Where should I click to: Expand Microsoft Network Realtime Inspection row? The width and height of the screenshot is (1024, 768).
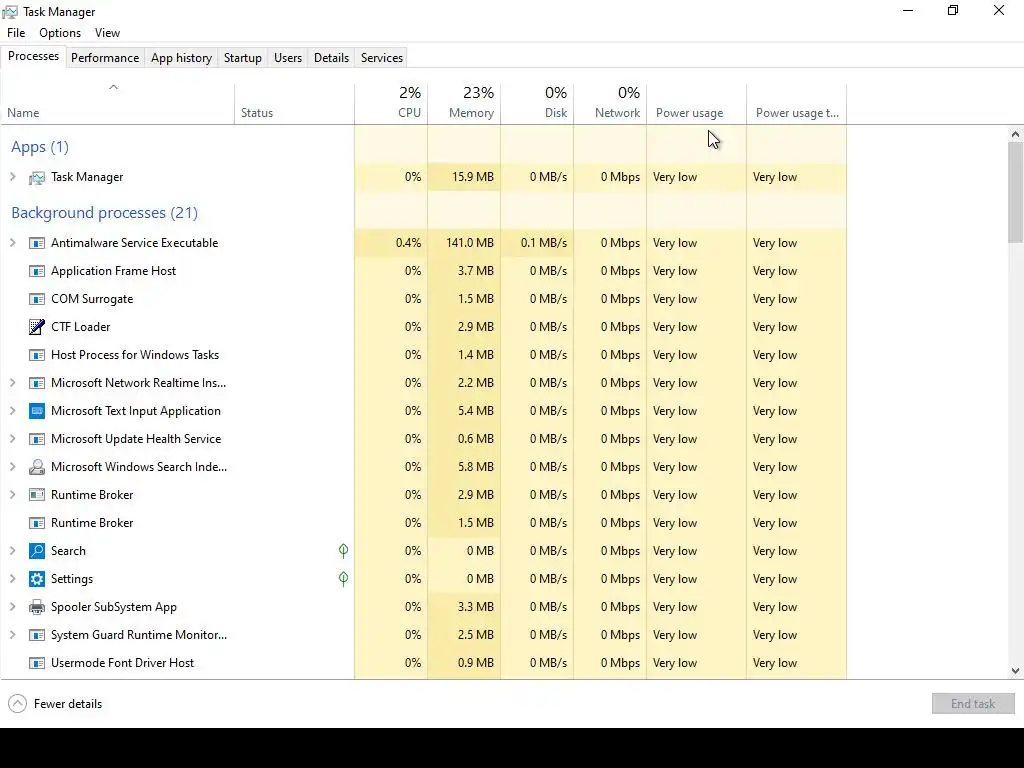pyautogui.click(x=12, y=383)
